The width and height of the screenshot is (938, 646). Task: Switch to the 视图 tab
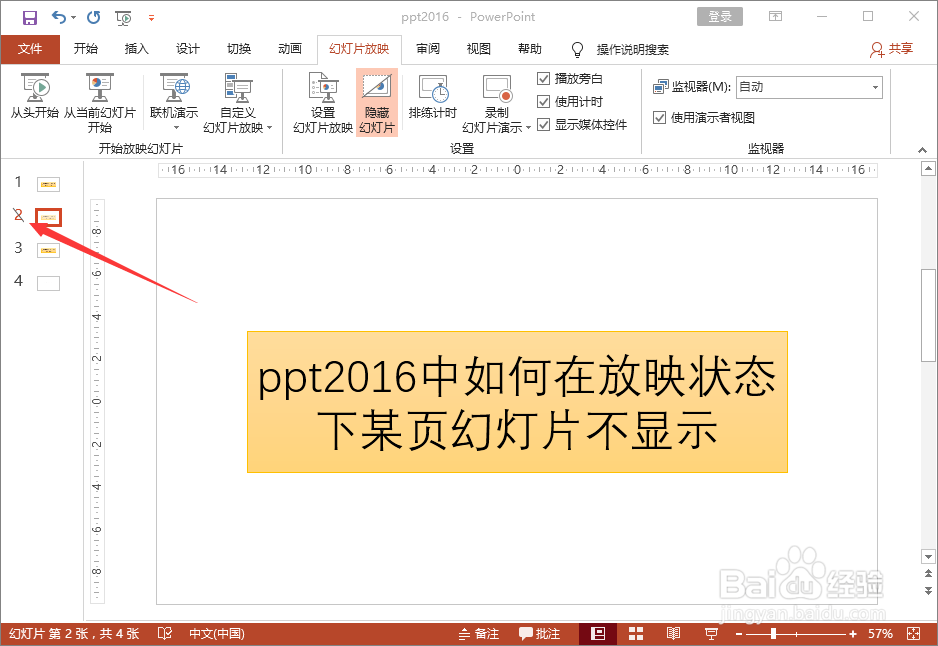[x=479, y=49]
